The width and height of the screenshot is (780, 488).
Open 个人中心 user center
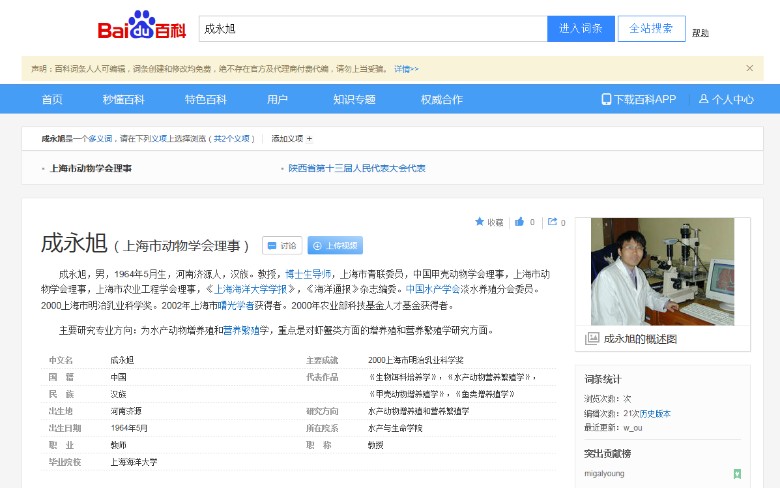click(726, 99)
